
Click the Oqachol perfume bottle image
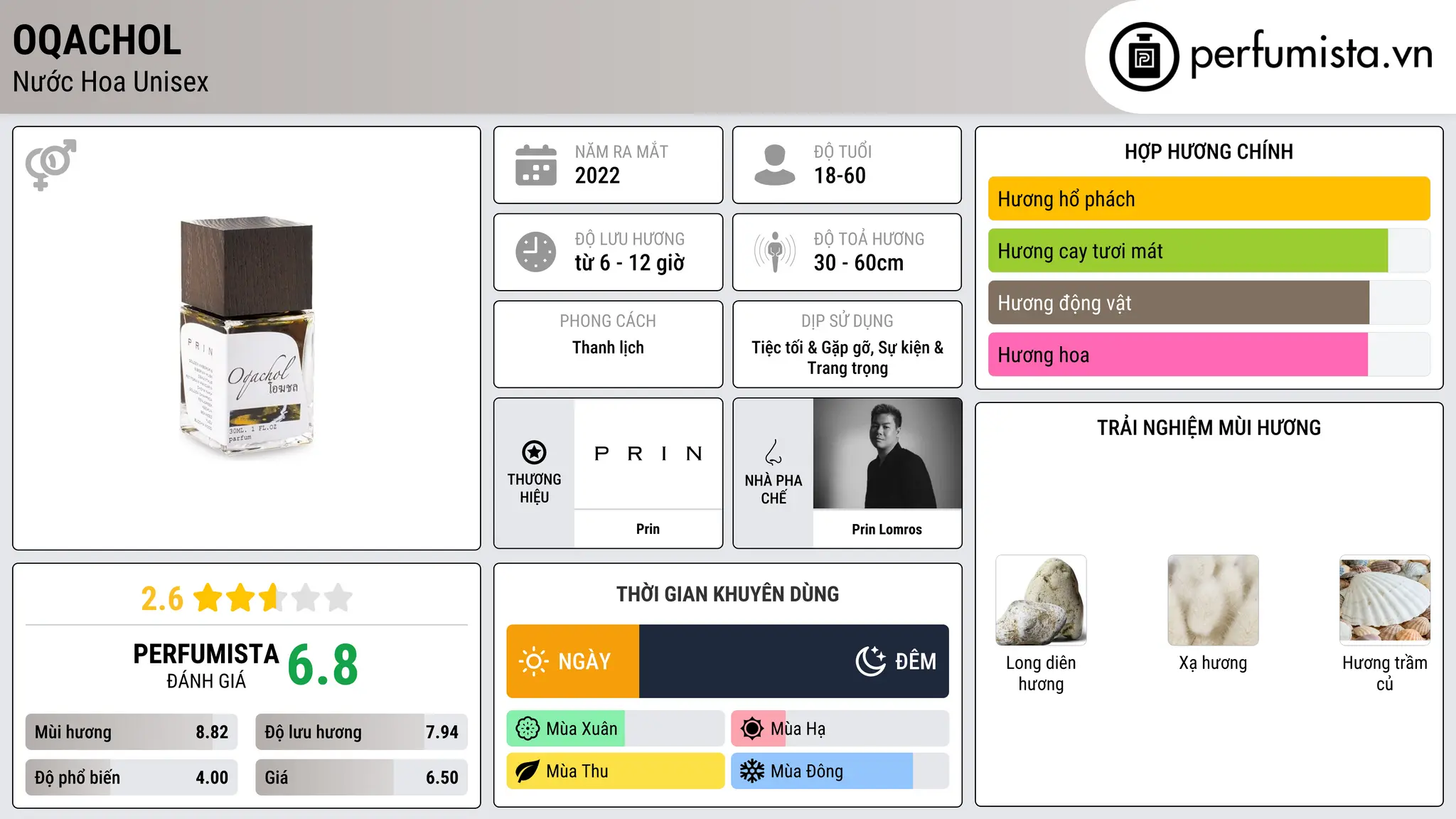247,337
